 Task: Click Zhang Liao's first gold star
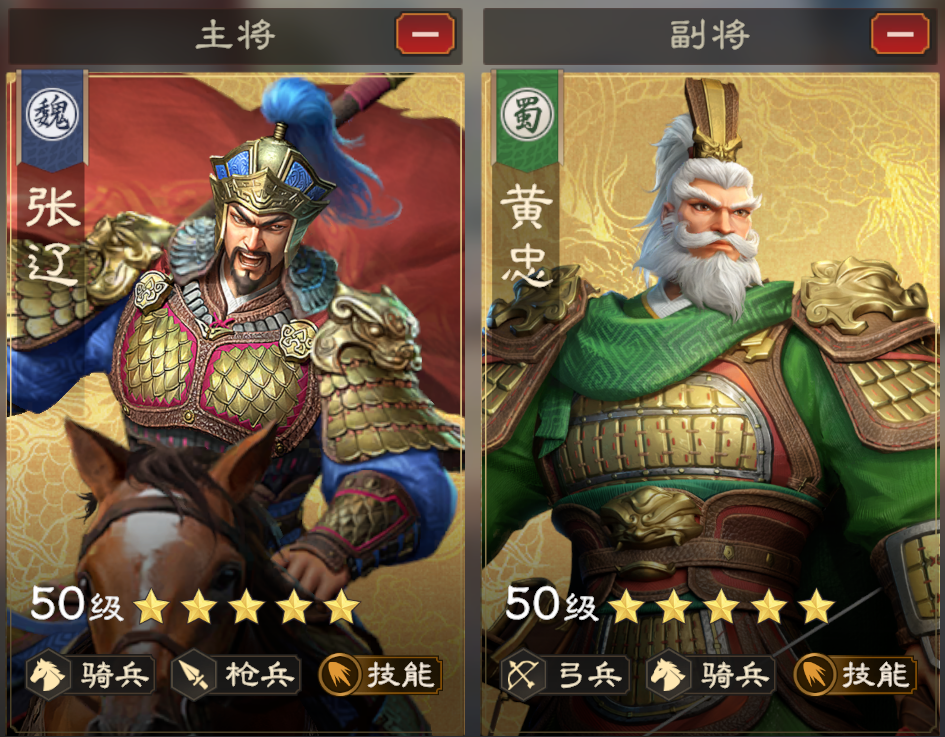click(151, 606)
